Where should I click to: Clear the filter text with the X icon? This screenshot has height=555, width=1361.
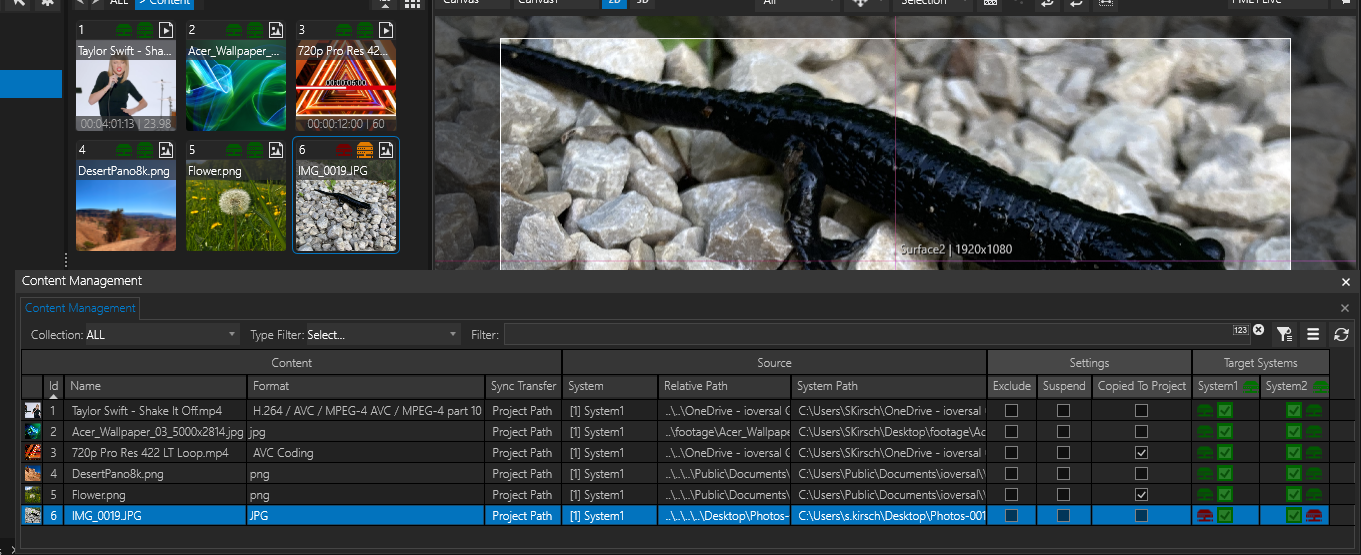point(1258,330)
